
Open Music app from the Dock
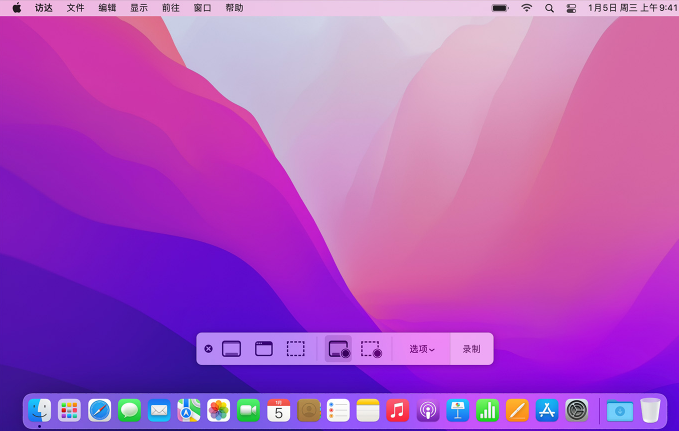[398, 410]
